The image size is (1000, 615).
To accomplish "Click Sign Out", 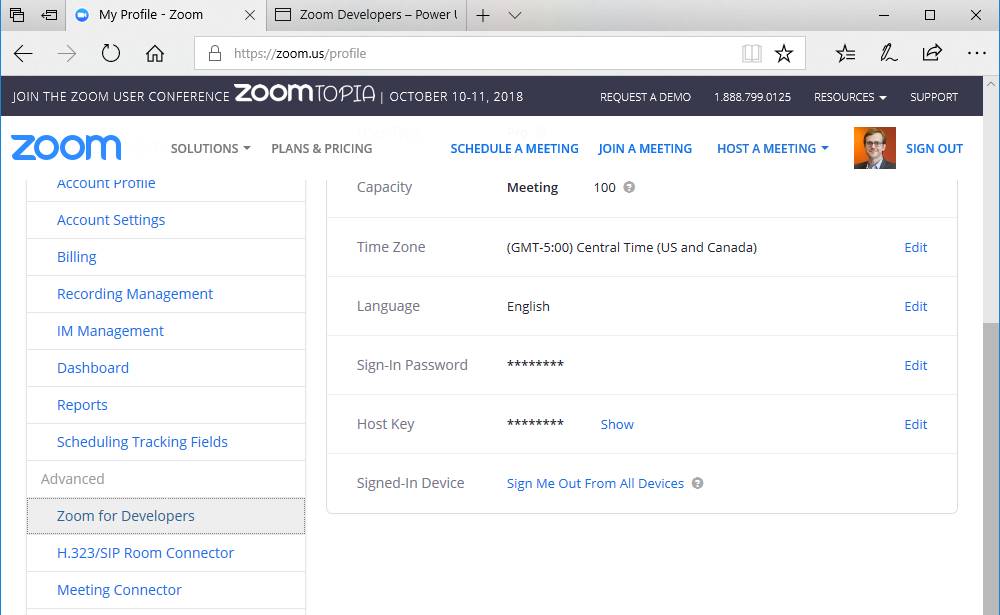I will point(934,149).
